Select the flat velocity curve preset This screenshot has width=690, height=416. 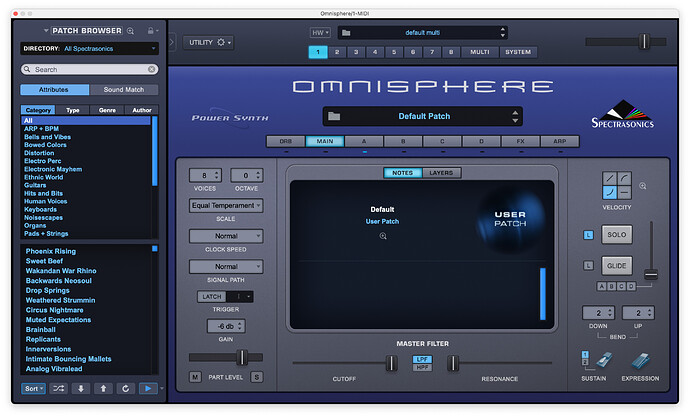point(624,192)
